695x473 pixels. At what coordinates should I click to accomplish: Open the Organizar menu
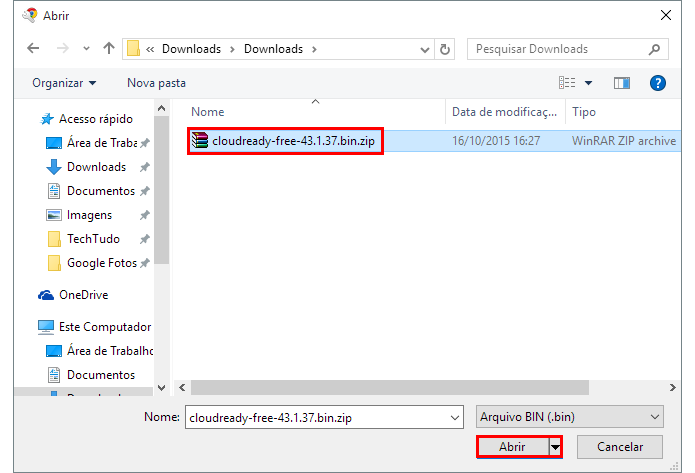[x=64, y=83]
